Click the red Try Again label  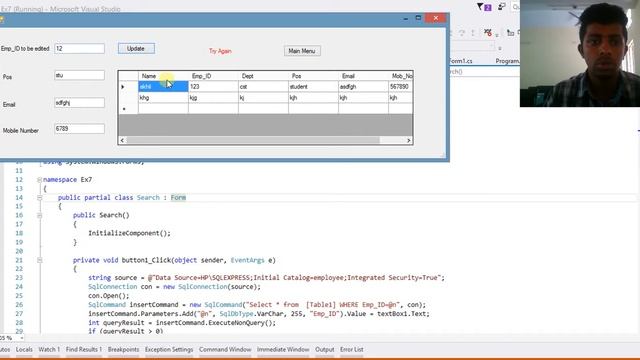[220, 51]
